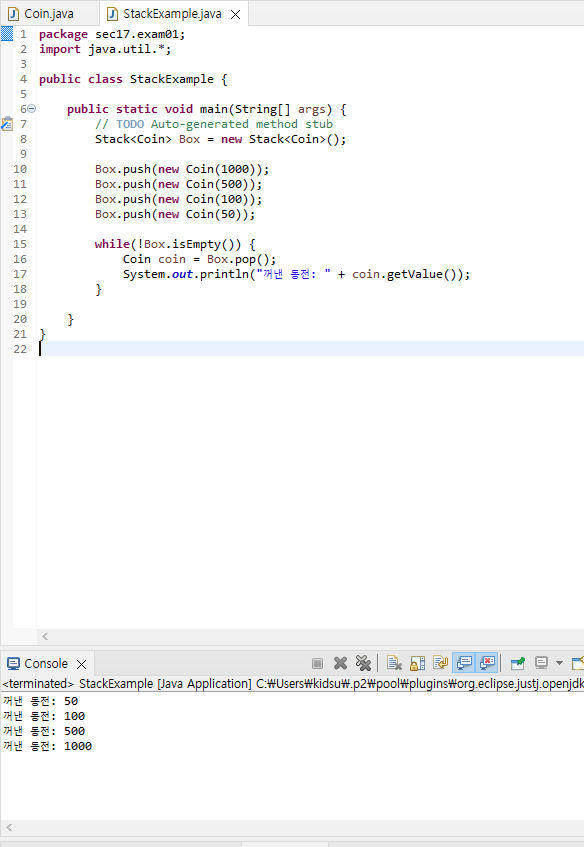This screenshot has width=584, height=847.
Task: Toggle Word Wrap in the Console
Action: click(x=440, y=663)
